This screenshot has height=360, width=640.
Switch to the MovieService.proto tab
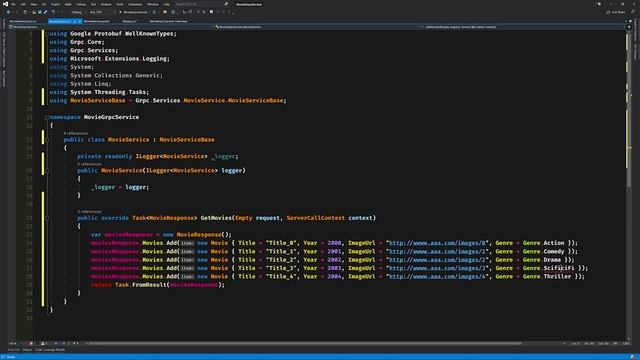point(97,21)
